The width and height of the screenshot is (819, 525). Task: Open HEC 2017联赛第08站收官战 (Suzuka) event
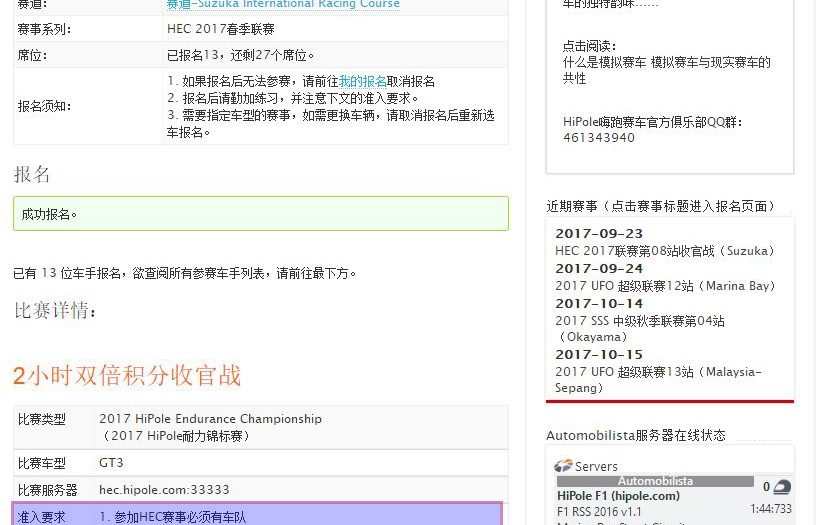point(664,251)
